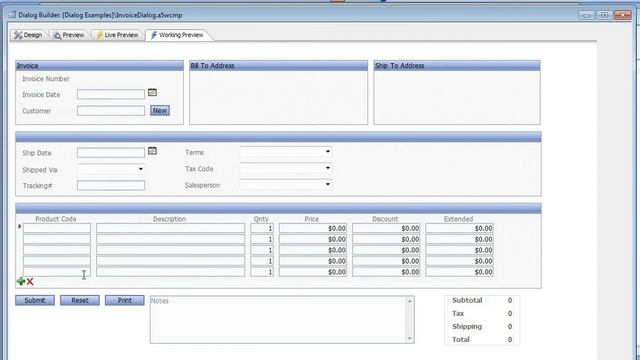Click first row Price field
This screenshot has width=640, height=360.
313,228
